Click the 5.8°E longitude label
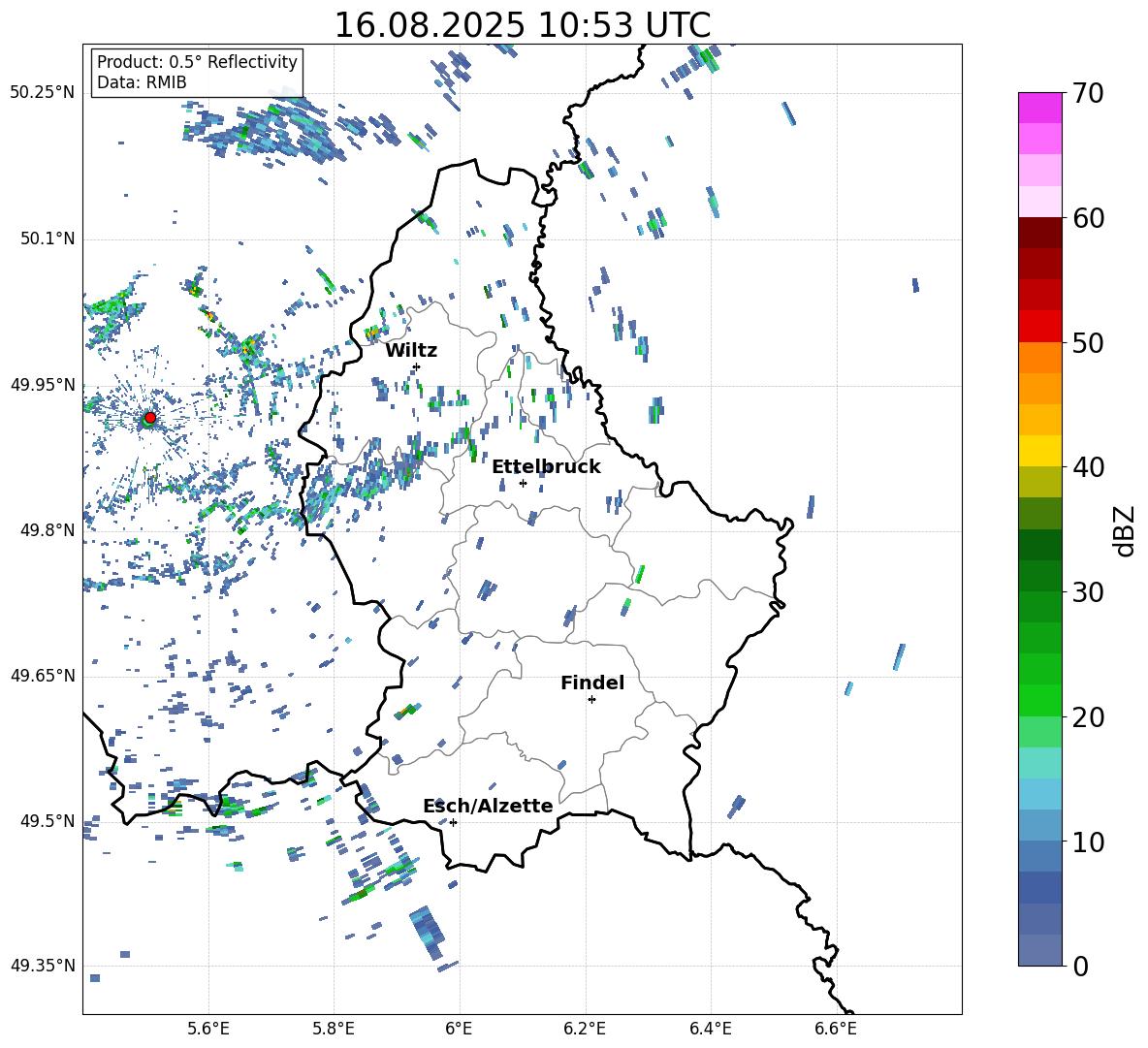This screenshot has width=1148, height=1048. (334, 1029)
